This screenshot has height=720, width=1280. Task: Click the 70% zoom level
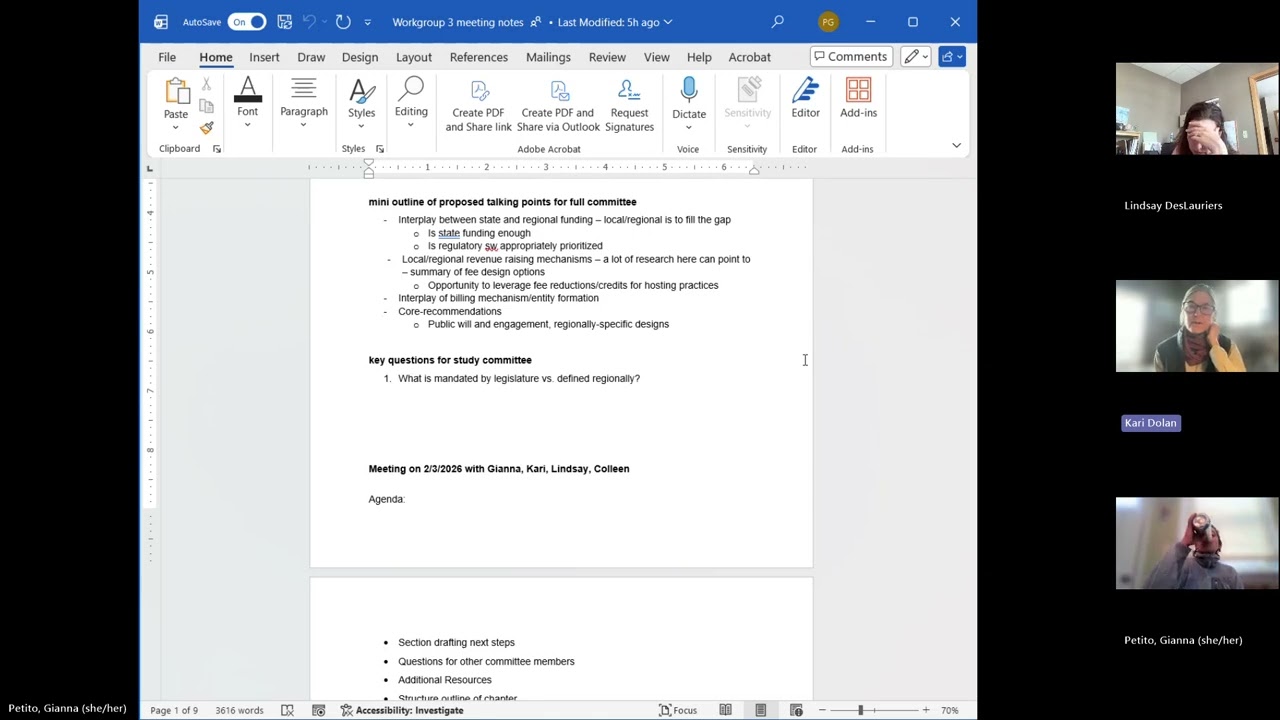(x=949, y=710)
